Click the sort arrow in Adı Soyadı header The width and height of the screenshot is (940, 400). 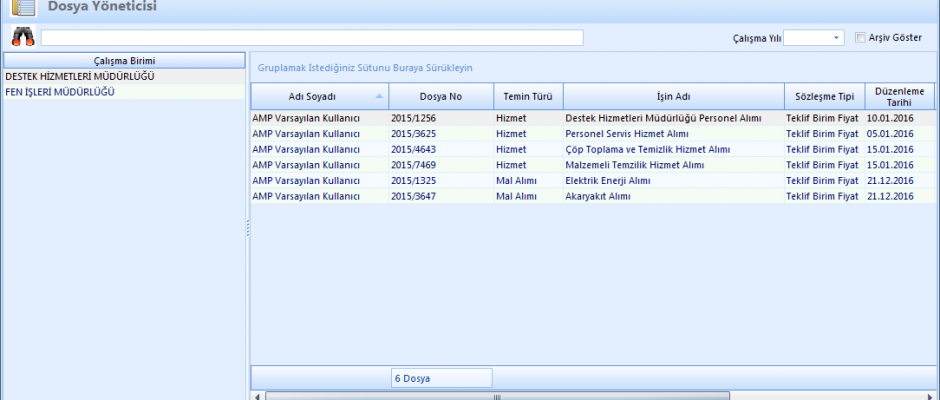(379, 96)
